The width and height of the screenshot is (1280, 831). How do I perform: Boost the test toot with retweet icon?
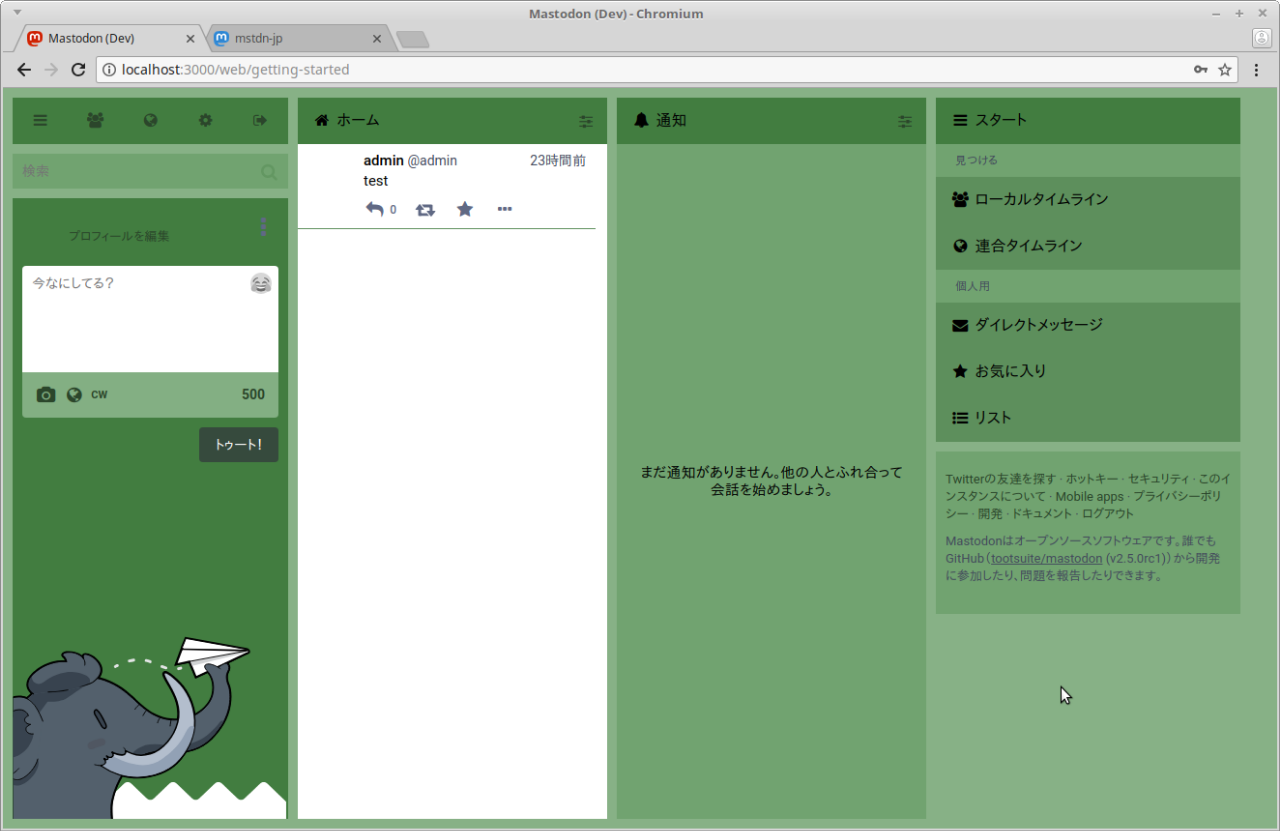[425, 209]
